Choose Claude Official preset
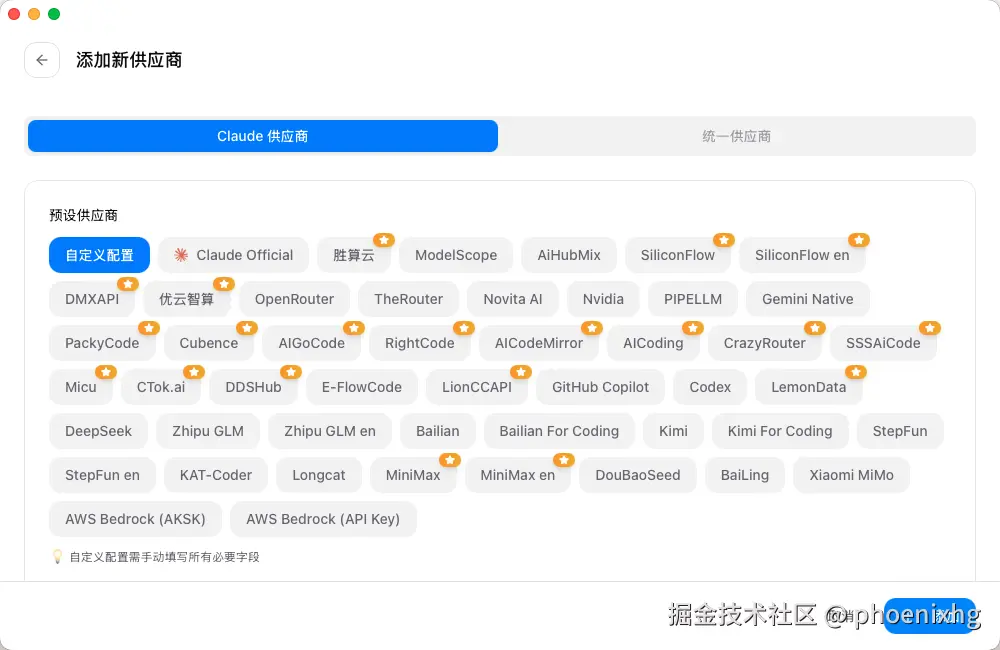 [233, 255]
